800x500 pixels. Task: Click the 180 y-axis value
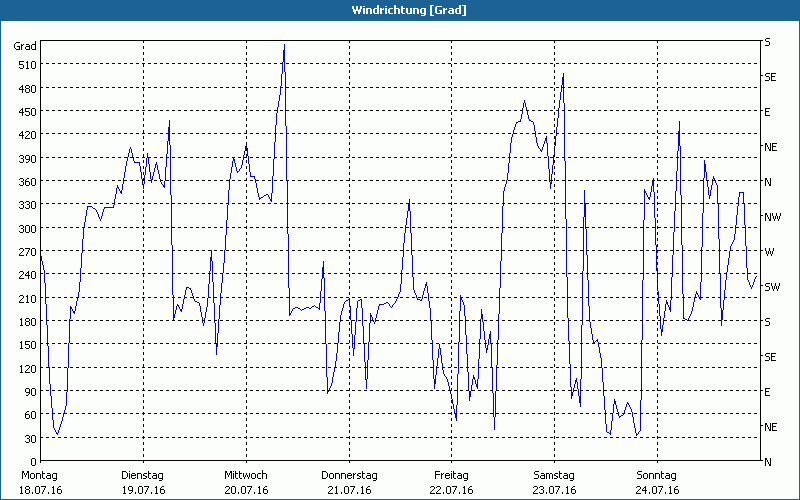[28, 322]
